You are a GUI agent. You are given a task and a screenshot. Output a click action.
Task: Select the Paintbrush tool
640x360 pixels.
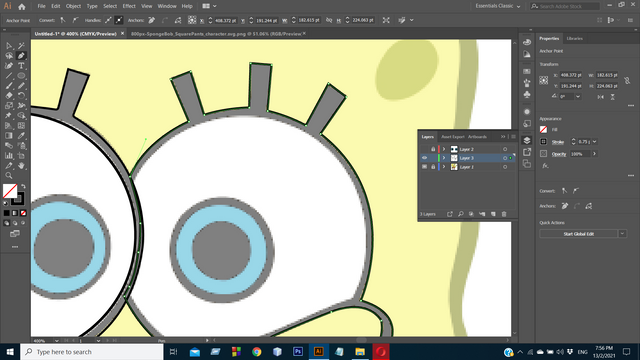coord(9,86)
